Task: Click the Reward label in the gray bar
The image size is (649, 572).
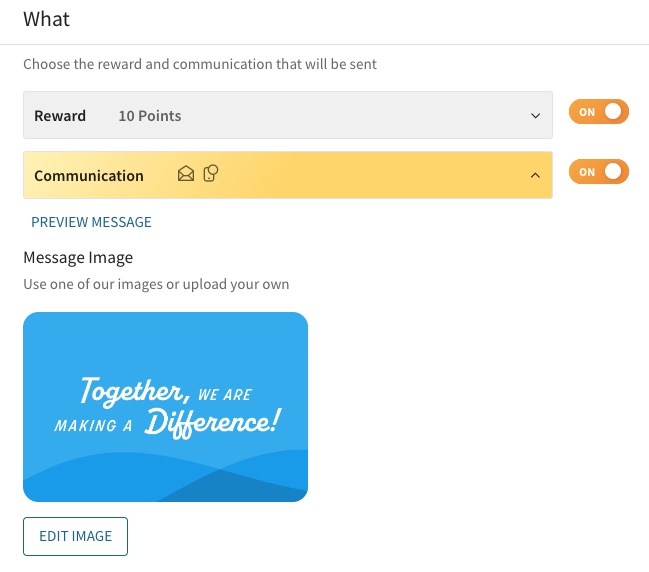Action: (60, 116)
